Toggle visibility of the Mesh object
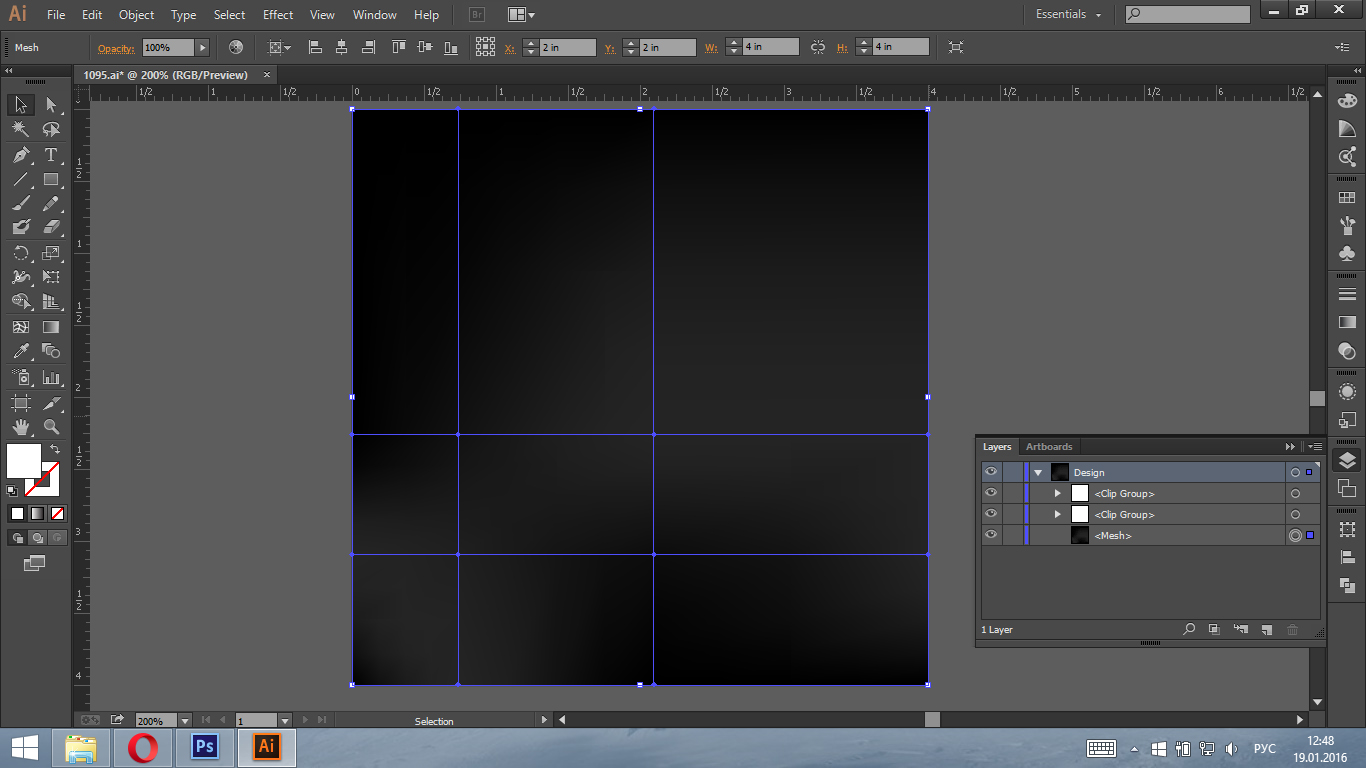 coord(991,535)
